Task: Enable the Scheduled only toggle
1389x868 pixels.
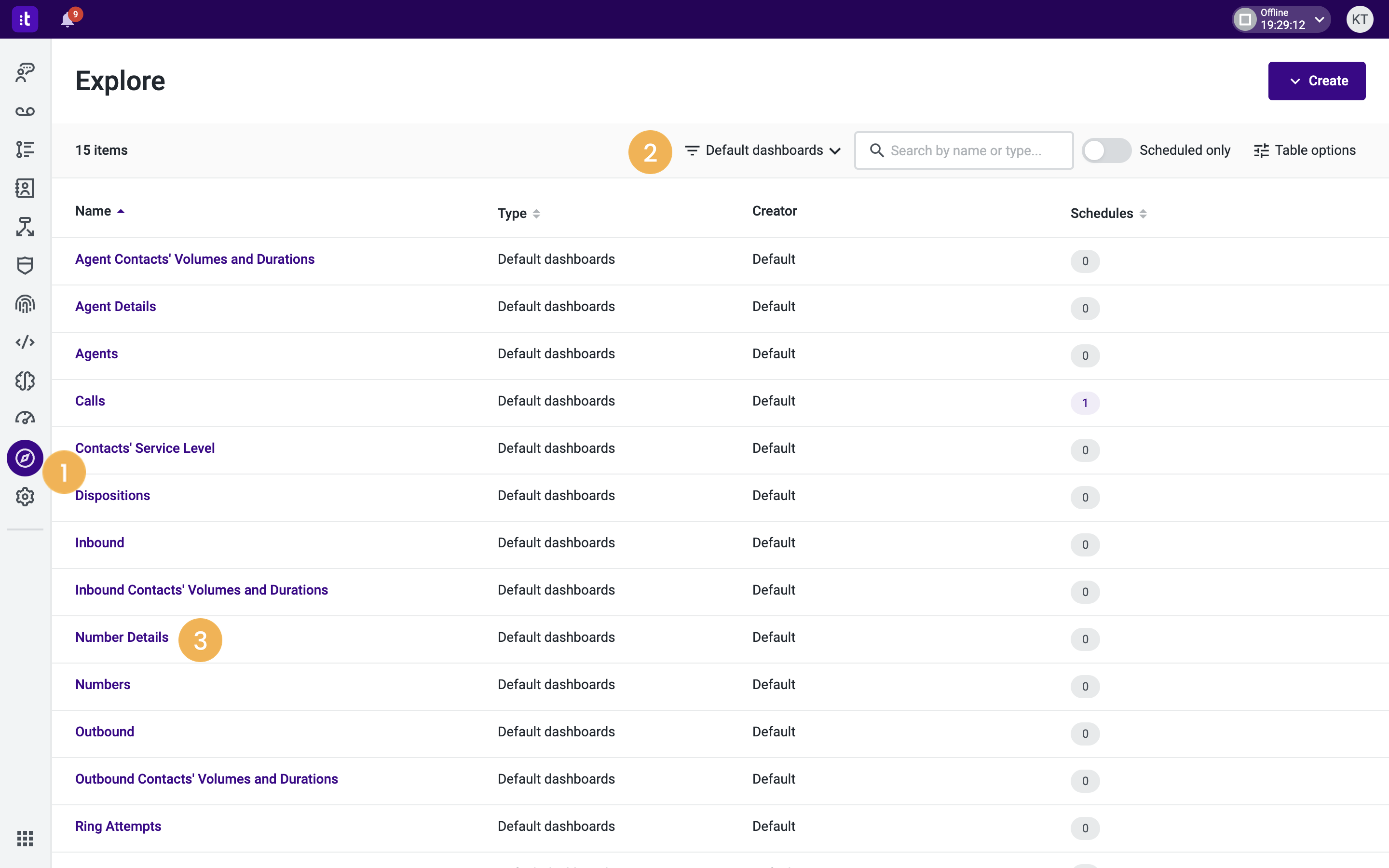Action: pyautogui.click(x=1106, y=150)
